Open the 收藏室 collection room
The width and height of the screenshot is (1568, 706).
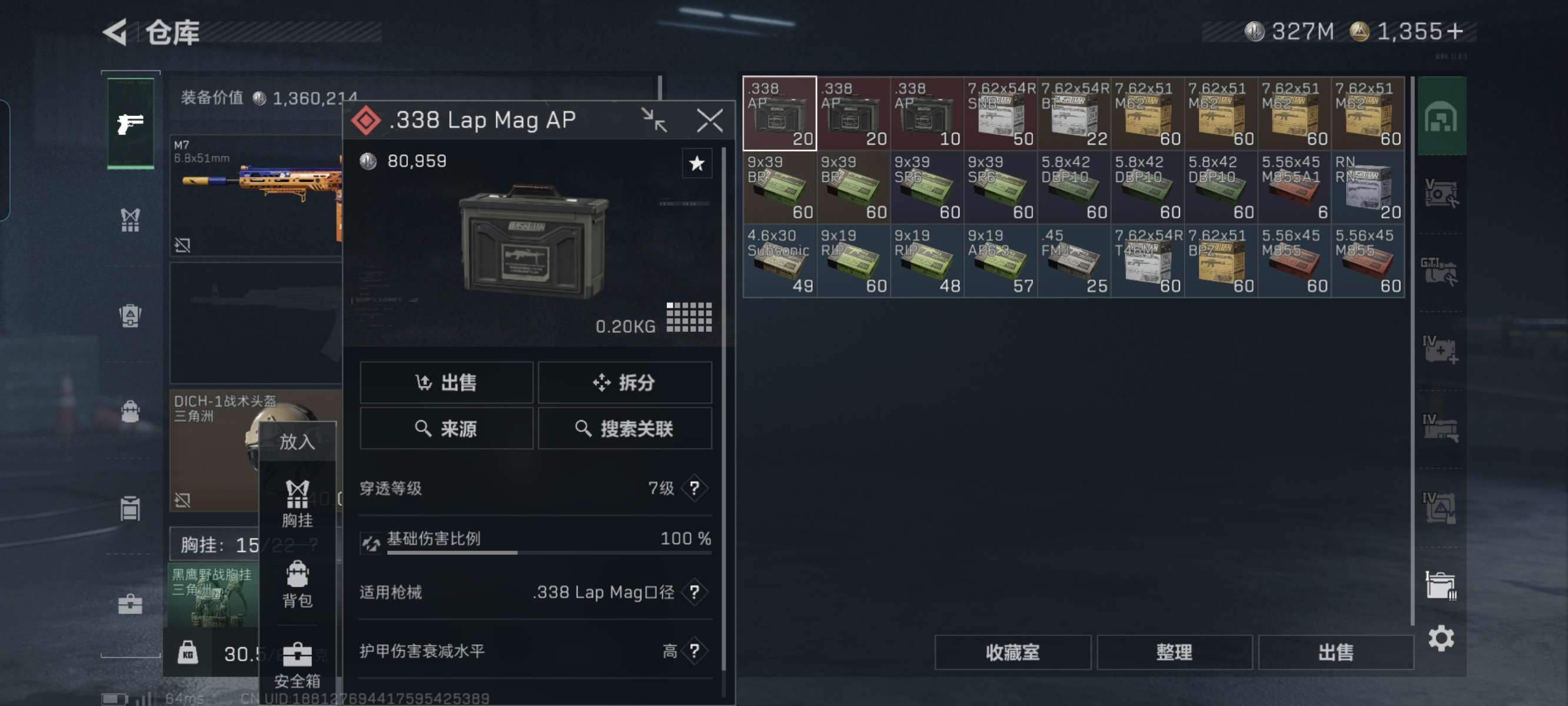(1012, 652)
